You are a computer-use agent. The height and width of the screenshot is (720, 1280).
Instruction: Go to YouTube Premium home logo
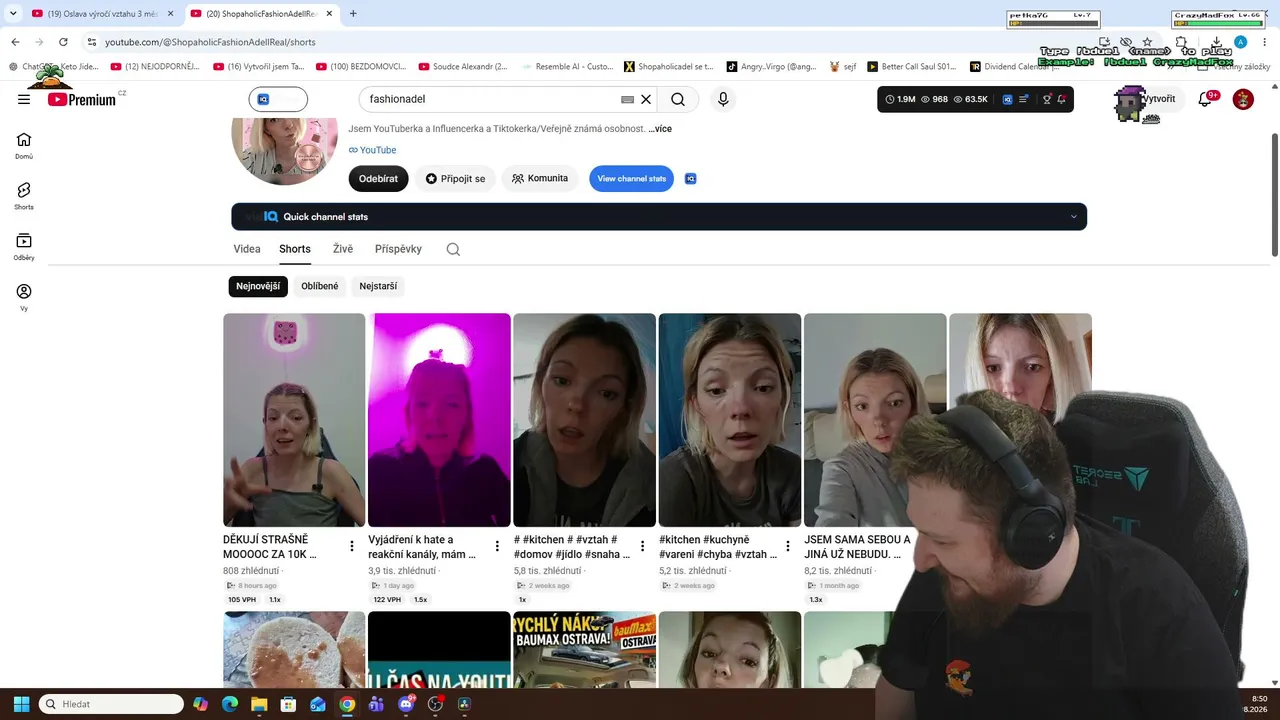[82, 99]
